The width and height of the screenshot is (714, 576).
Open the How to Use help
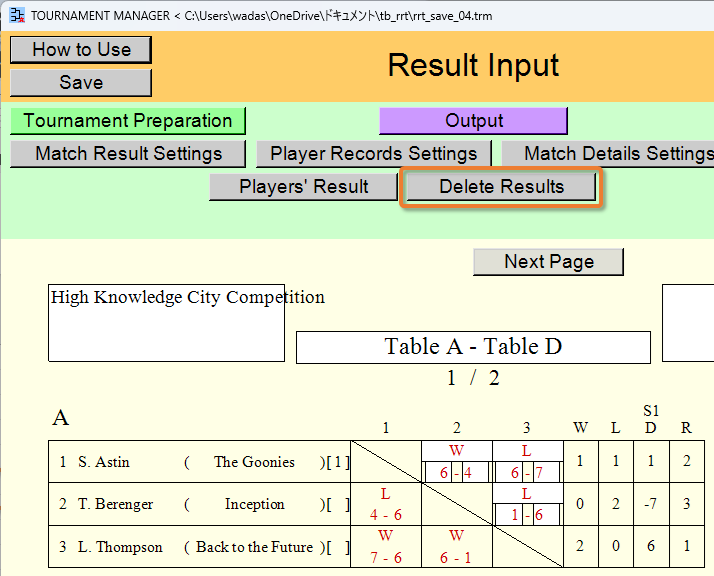81,50
